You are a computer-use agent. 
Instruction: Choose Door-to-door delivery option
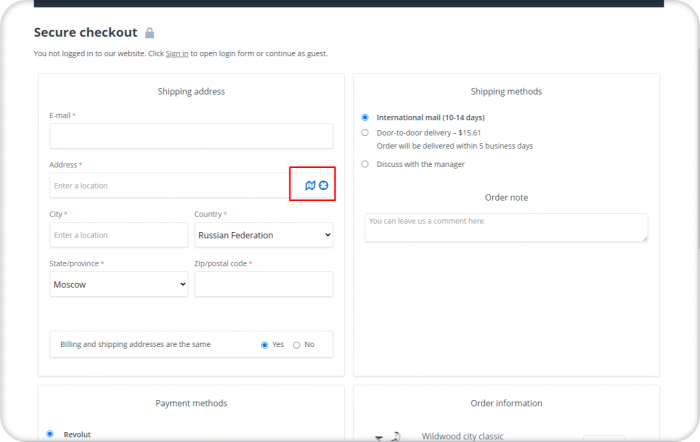point(365,133)
